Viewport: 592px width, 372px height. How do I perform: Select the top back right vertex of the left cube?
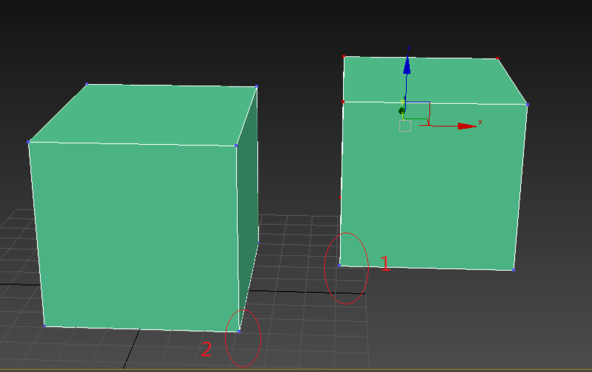pyautogui.click(x=257, y=86)
